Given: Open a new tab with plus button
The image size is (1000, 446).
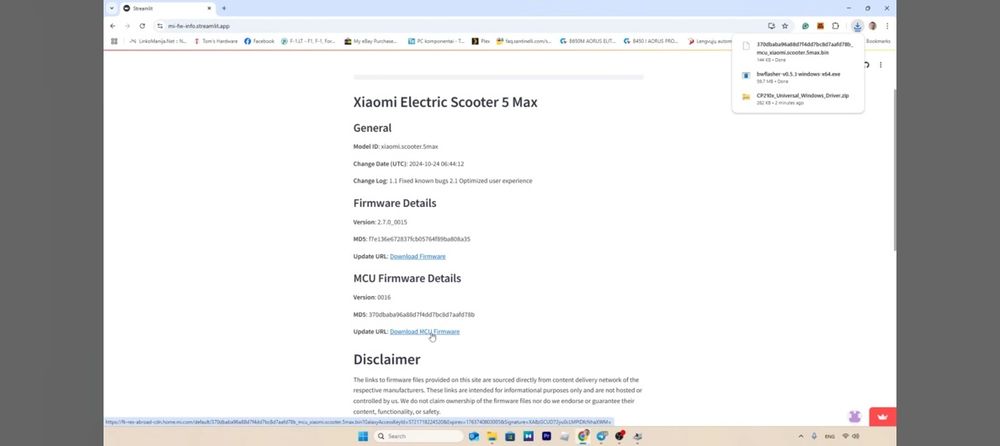Looking at the screenshot, I should pos(224,8).
